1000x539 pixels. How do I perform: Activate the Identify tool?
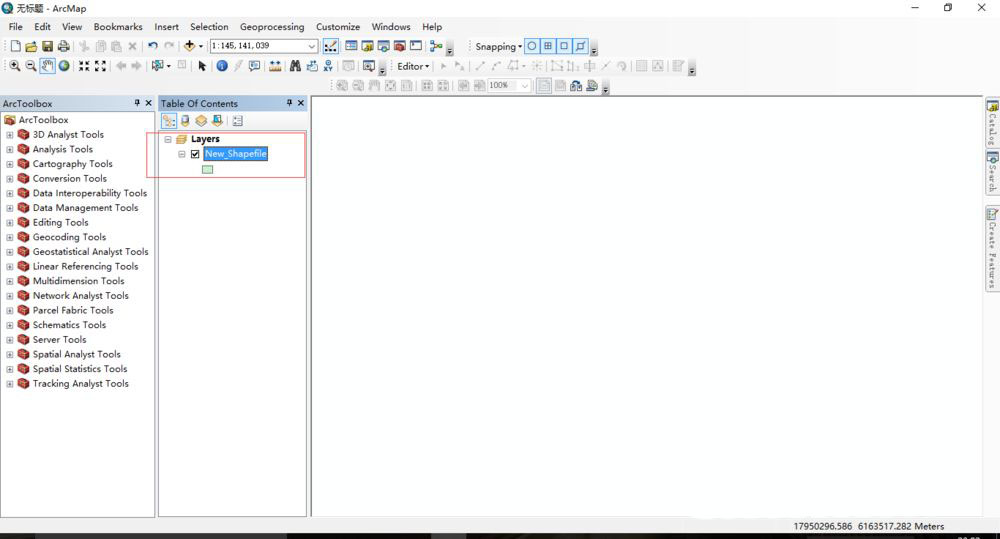pyautogui.click(x=222, y=66)
